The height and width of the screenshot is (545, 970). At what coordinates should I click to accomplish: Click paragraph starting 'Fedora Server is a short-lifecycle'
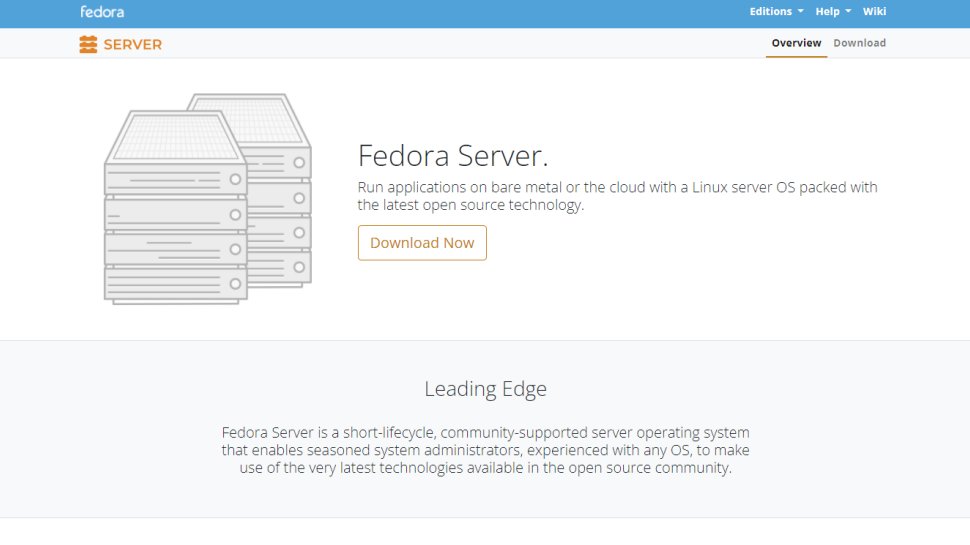[485, 450]
